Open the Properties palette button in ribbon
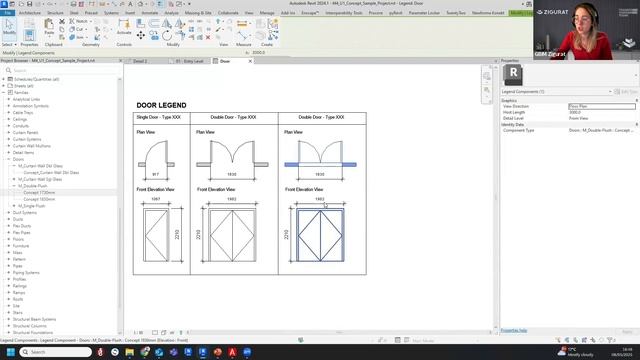Image resolution: width=640 pixels, height=360 pixels. pos(29,35)
